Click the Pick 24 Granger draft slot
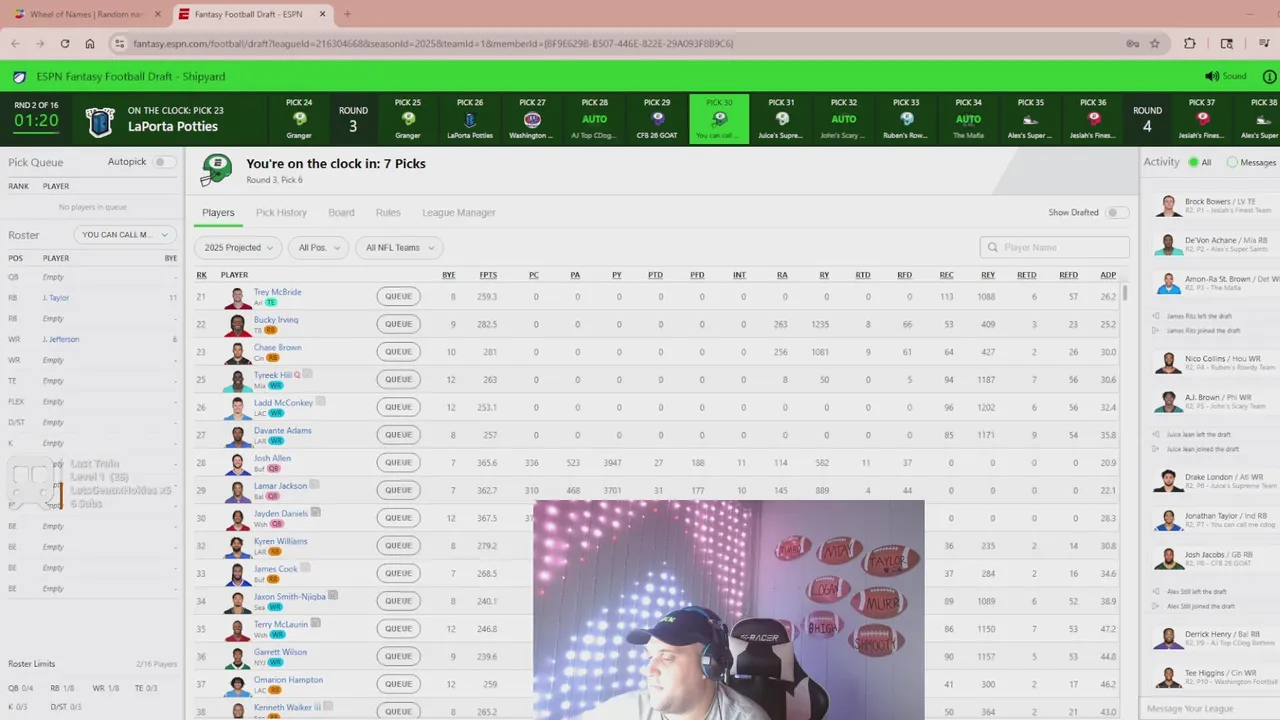Screen dimensions: 1280x720 [x=299, y=119]
